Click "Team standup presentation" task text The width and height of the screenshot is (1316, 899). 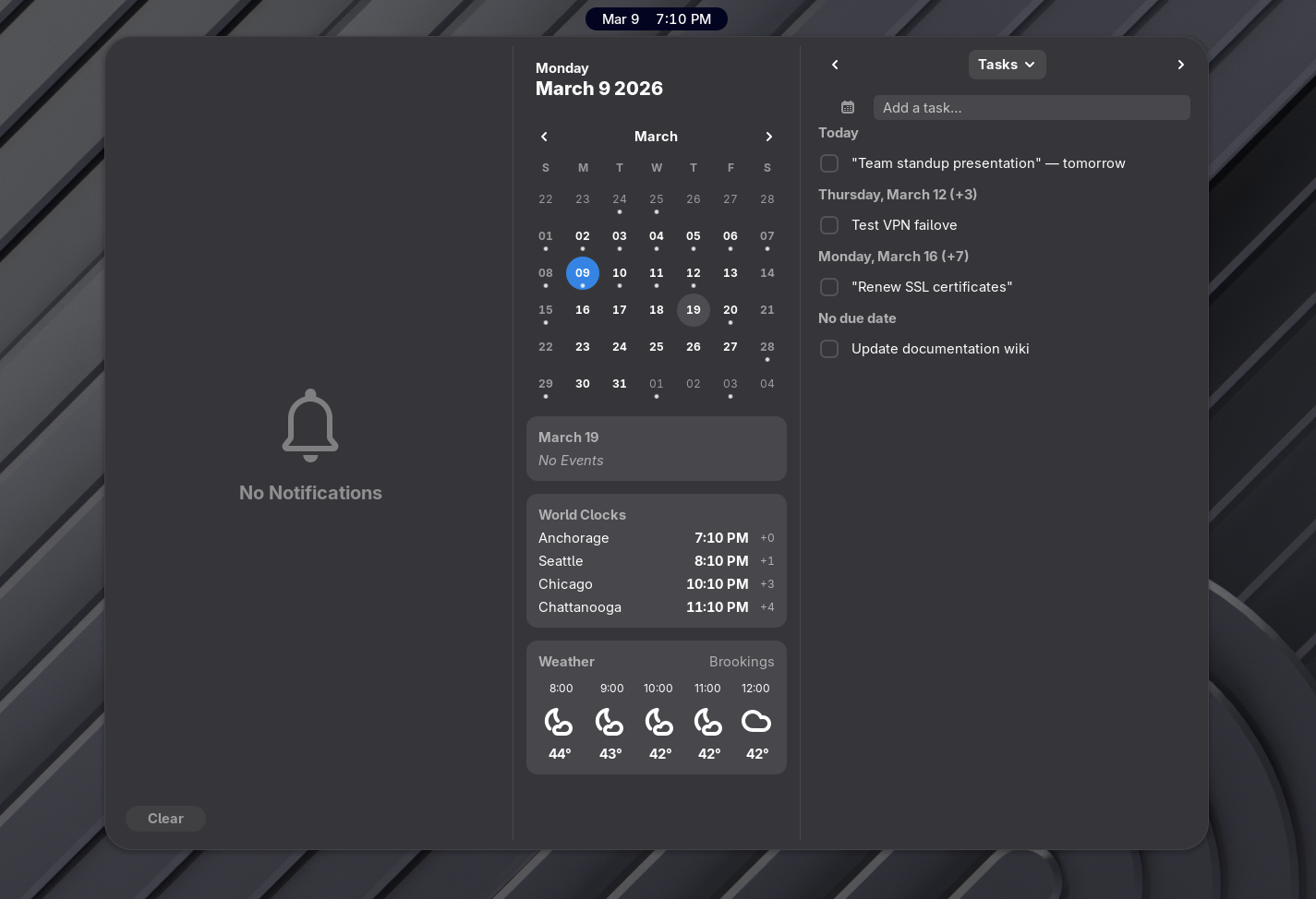[x=988, y=163]
